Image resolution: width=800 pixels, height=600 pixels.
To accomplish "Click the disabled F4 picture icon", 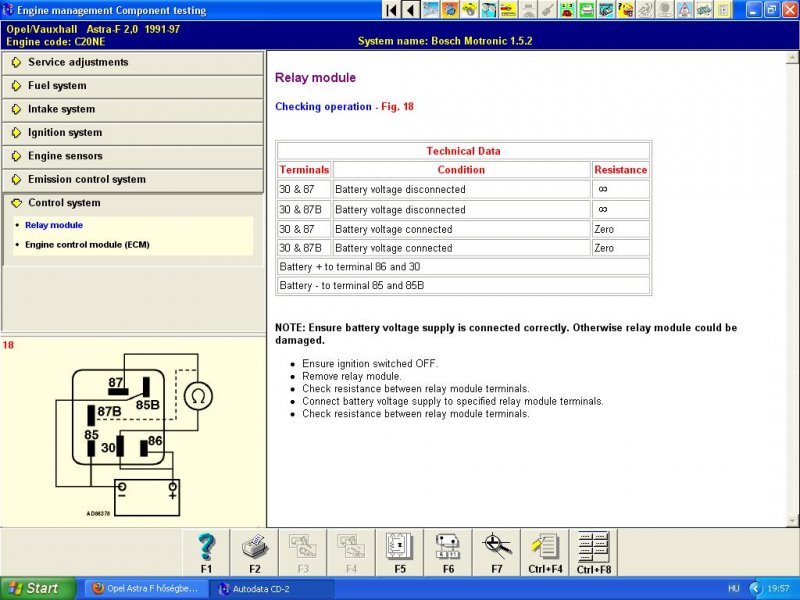I will (x=351, y=553).
